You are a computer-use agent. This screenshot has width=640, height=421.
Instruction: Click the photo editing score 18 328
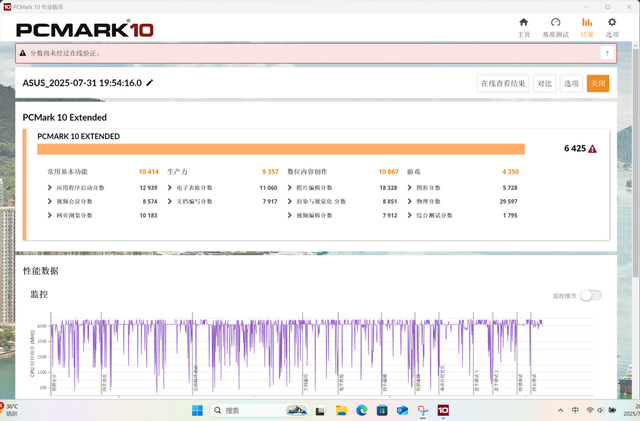coord(388,188)
